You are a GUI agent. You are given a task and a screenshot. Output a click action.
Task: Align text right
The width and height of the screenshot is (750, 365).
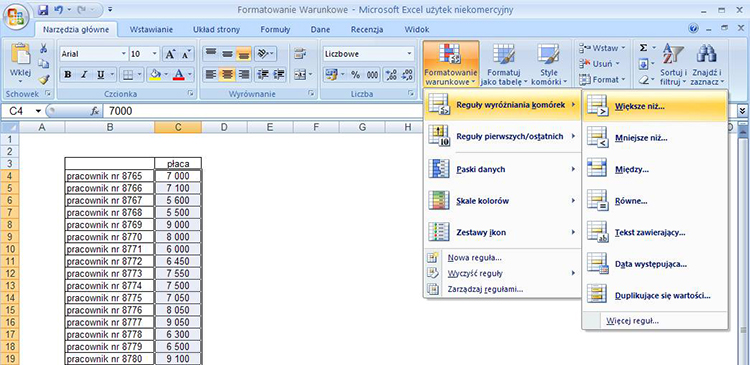pos(243,75)
